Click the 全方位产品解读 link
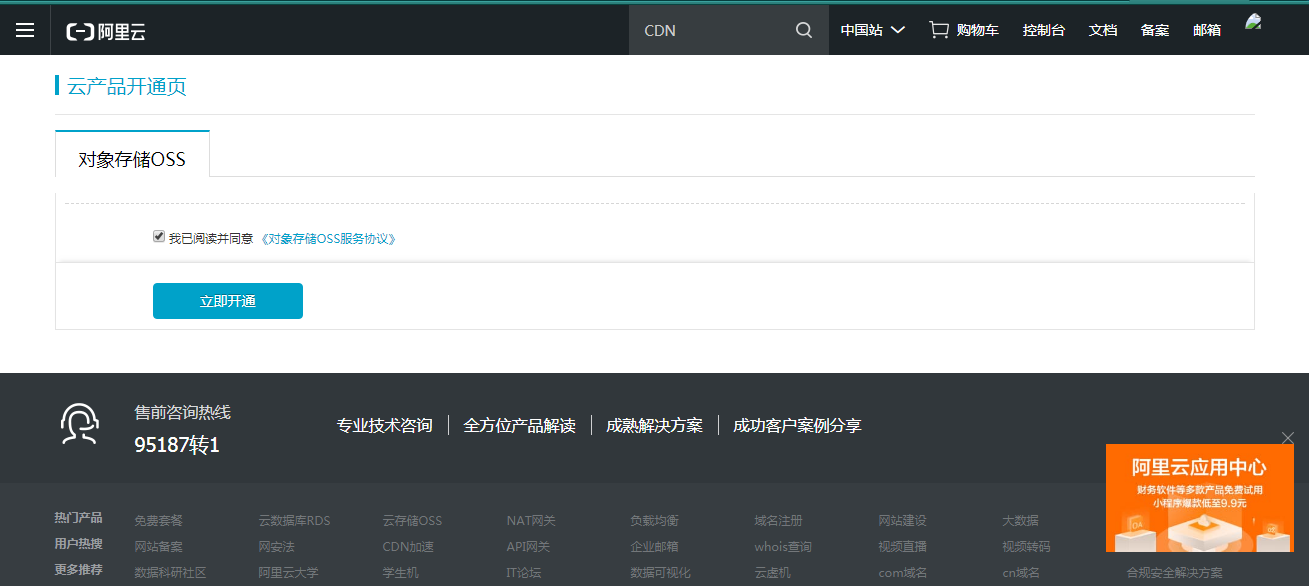The width and height of the screenshot is (1309, 586). point(520,425)
